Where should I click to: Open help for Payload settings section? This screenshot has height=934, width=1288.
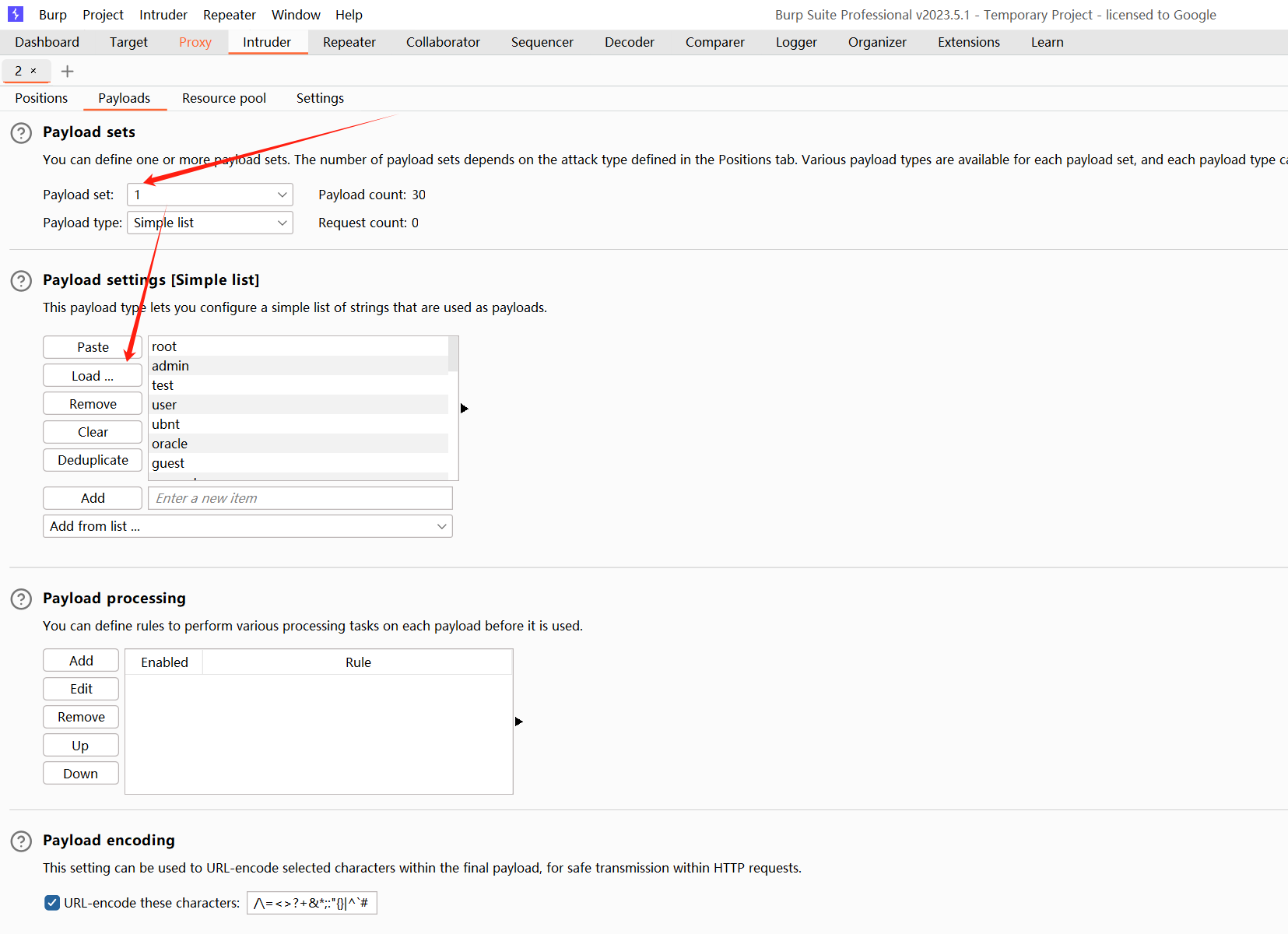(x=21, y=281)
